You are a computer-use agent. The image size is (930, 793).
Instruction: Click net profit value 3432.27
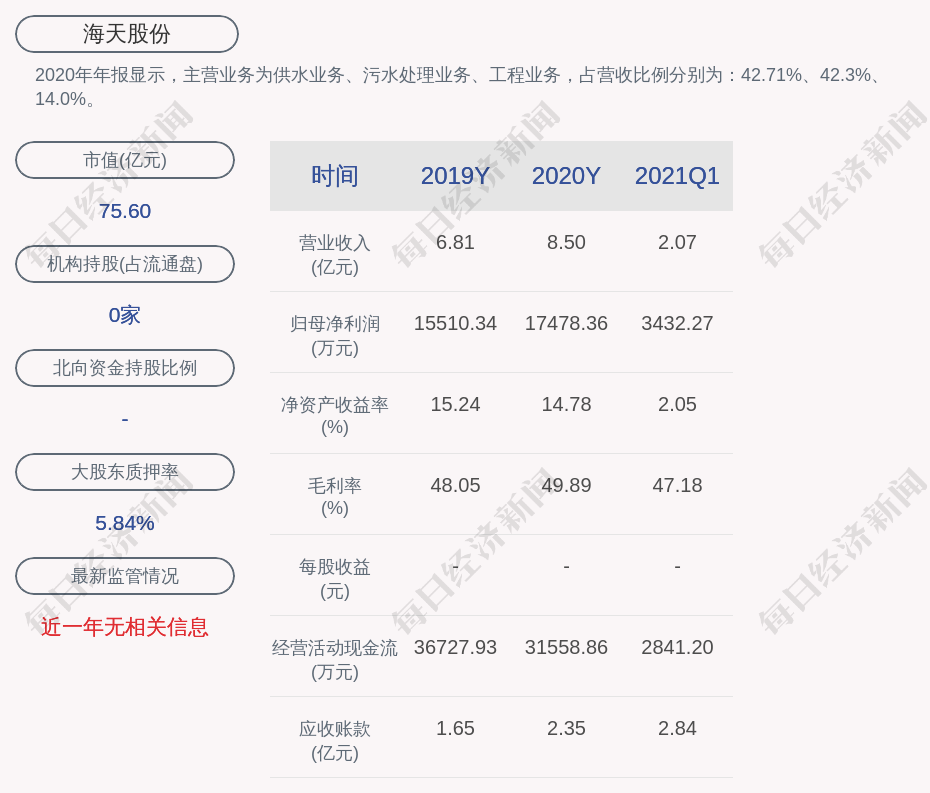tap(677, 323)
